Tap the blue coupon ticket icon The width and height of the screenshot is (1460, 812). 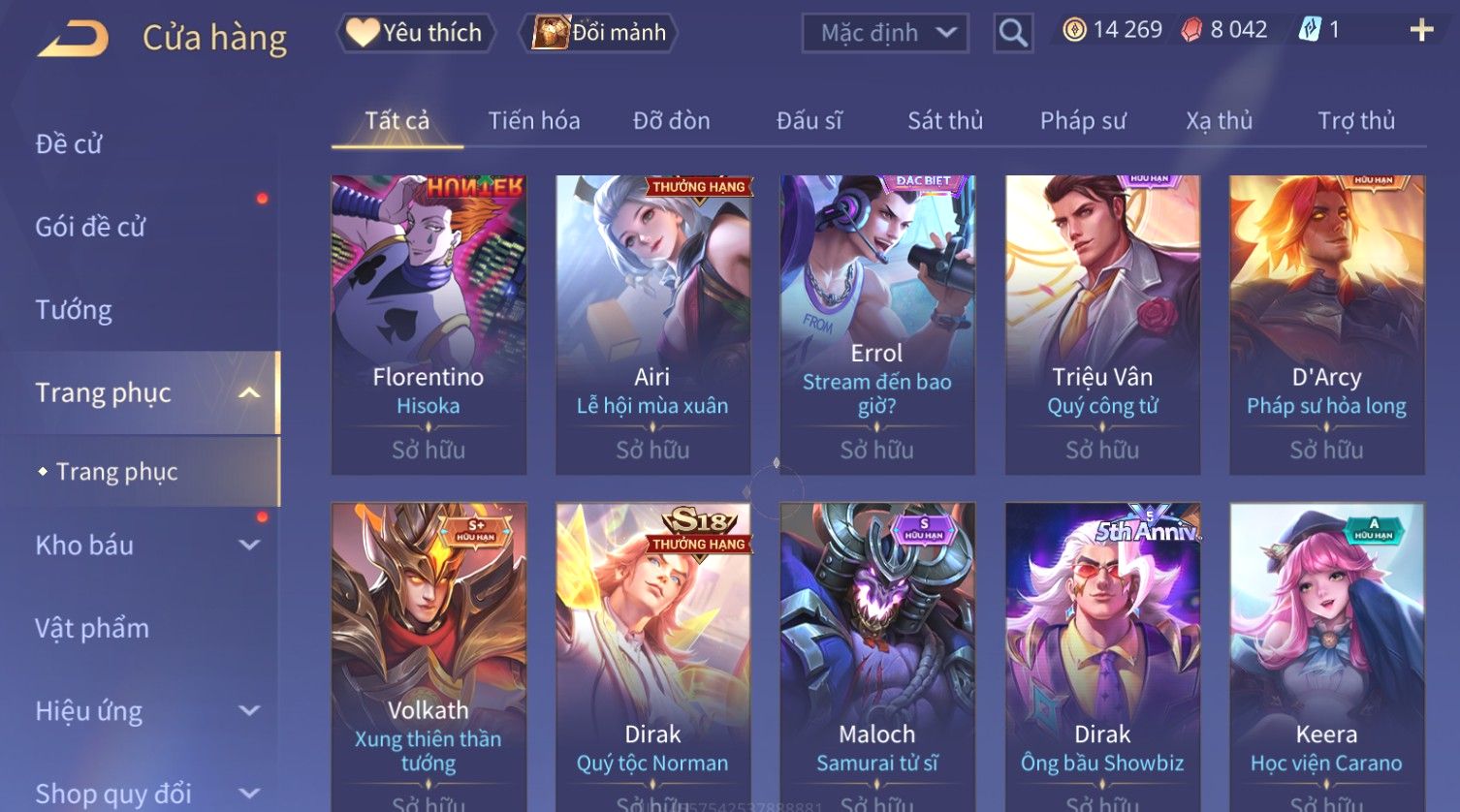pos(1309,30)
